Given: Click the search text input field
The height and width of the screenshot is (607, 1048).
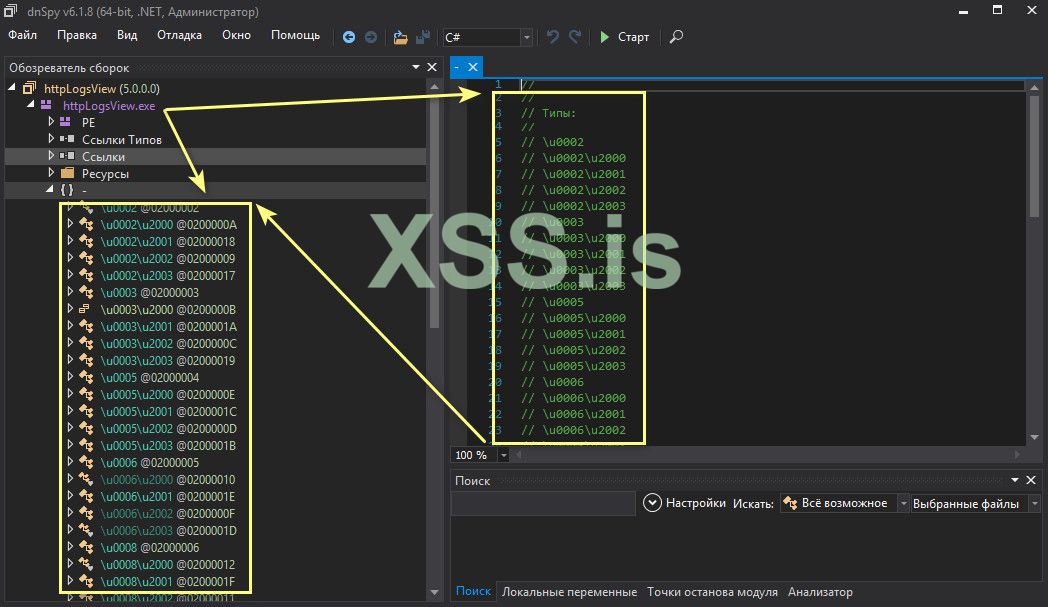Looking at the screenshot, I should point(543,504).
